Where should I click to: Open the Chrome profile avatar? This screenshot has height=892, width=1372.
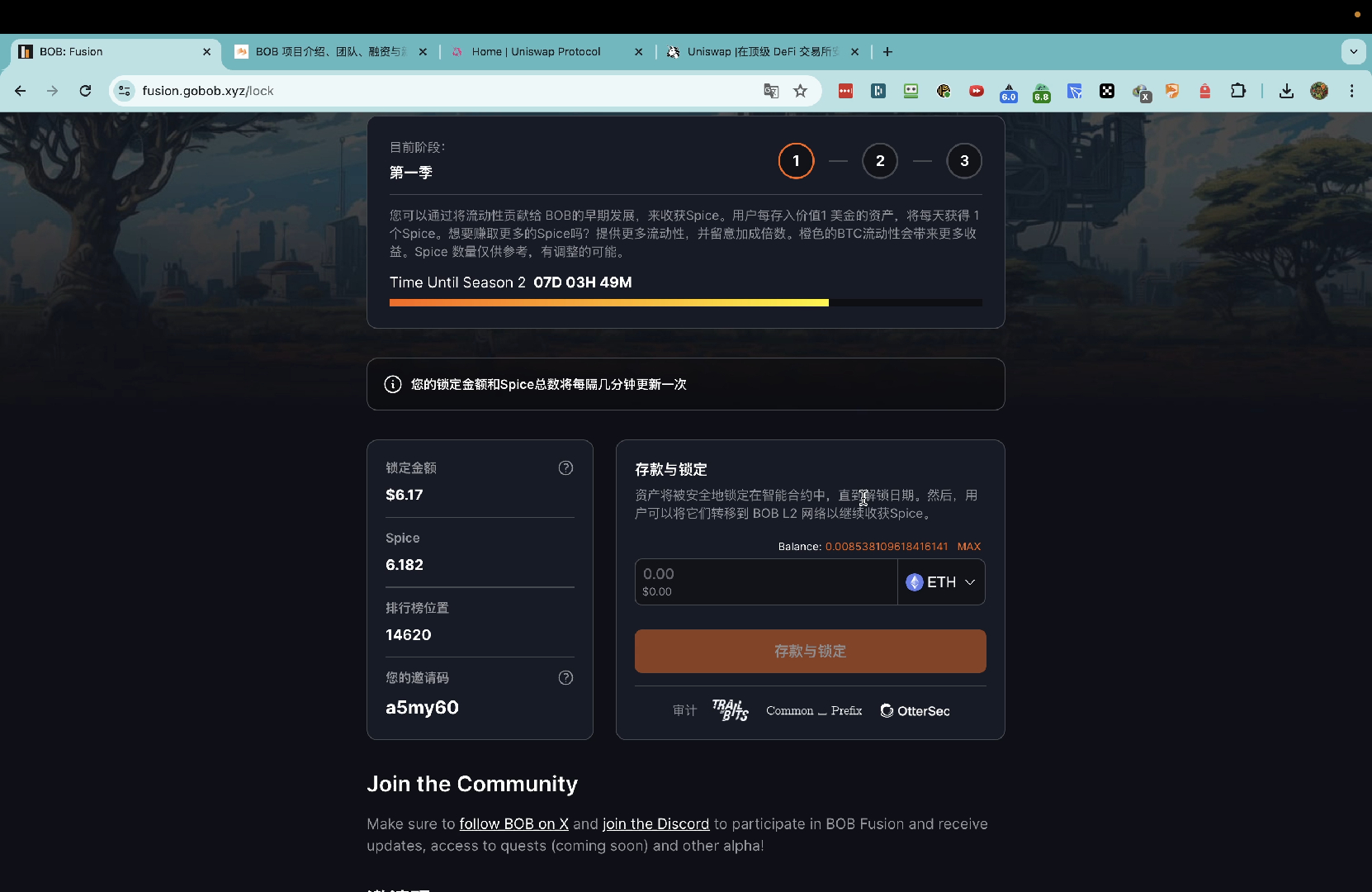[1319, 91]
